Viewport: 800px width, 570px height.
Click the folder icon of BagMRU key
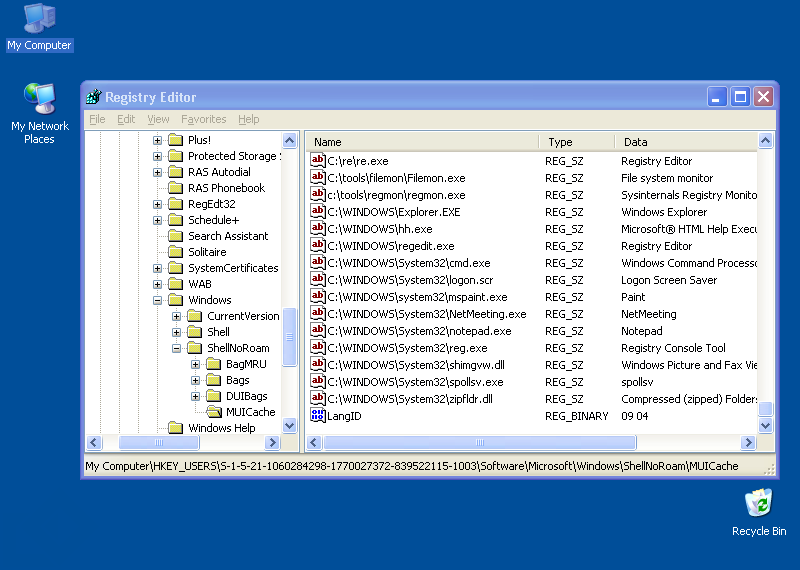[x=214, y=364]
